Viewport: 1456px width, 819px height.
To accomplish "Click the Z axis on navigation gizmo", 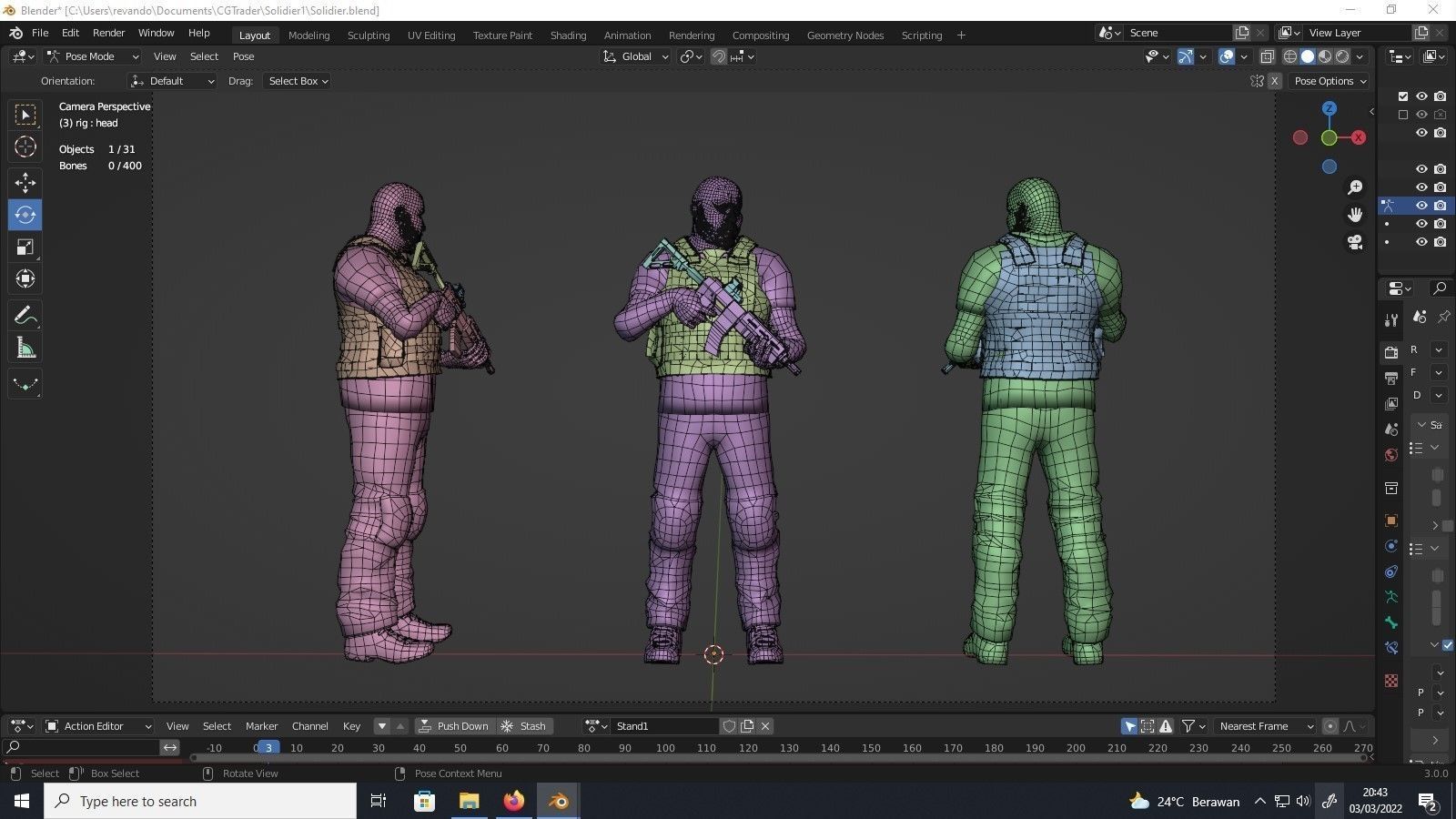I will point(1330,108).
